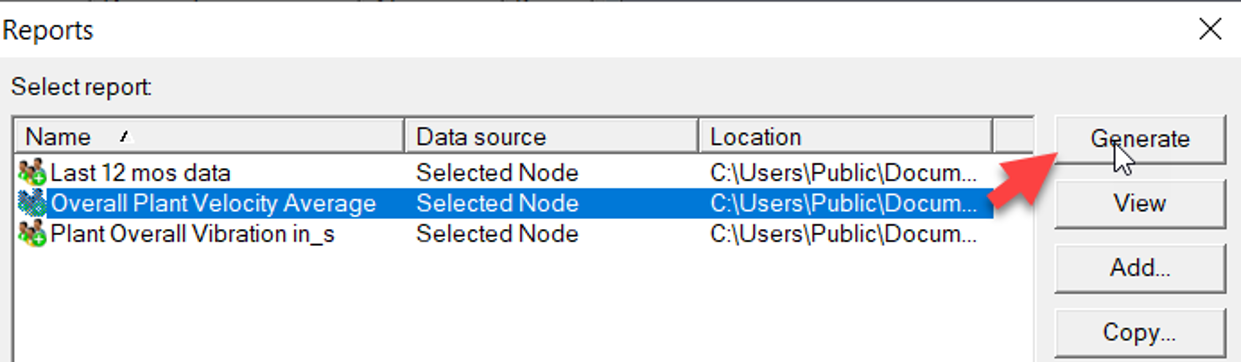Click the Selected Node cell in the highlighted row
Viewport: 1241px width, 362px height.
click(497, 203)
